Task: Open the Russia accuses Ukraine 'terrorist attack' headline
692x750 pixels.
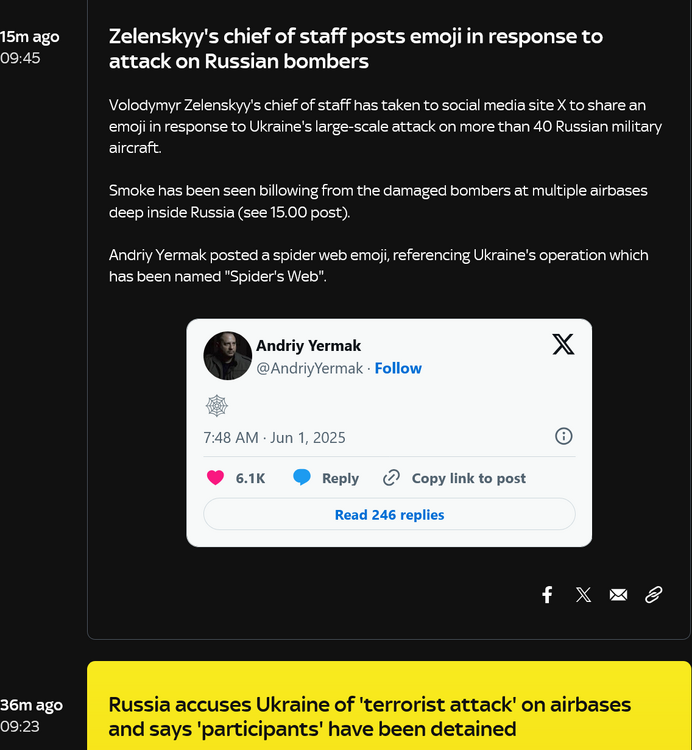Action: coord(370,716)
